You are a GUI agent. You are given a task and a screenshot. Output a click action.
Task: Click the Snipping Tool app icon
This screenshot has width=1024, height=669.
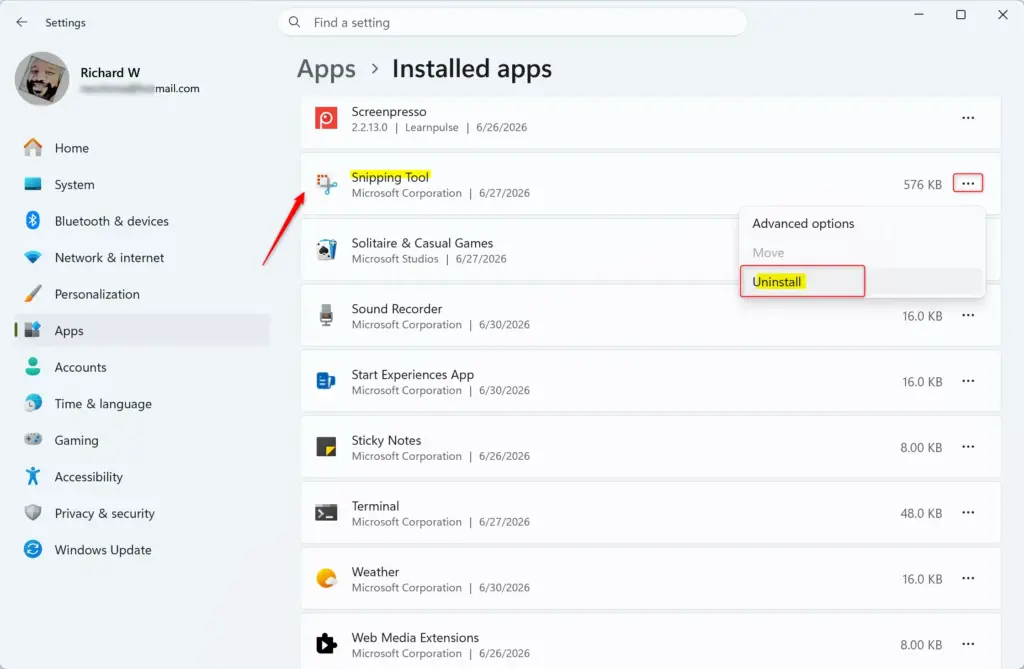[327, 184]
